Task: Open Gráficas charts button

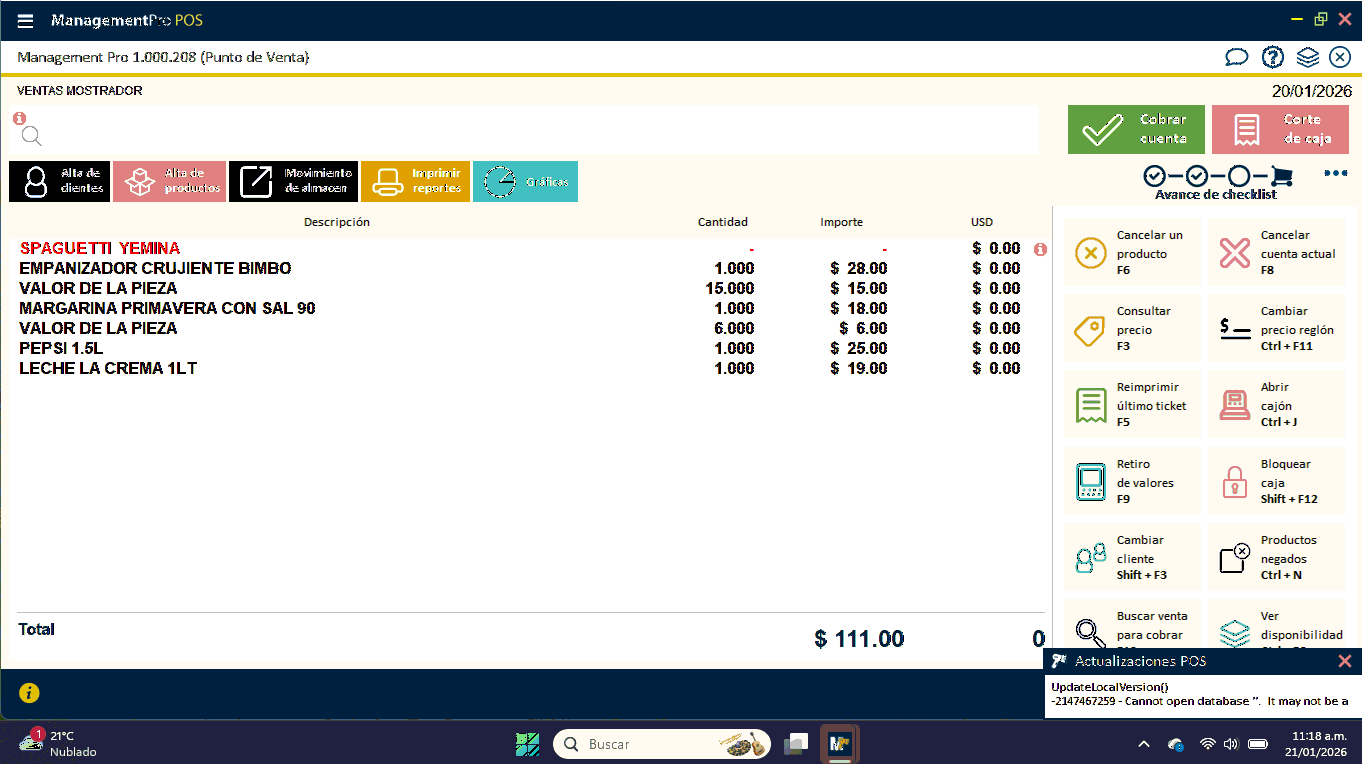Action: pyautogui.click(x=525, y=181)
